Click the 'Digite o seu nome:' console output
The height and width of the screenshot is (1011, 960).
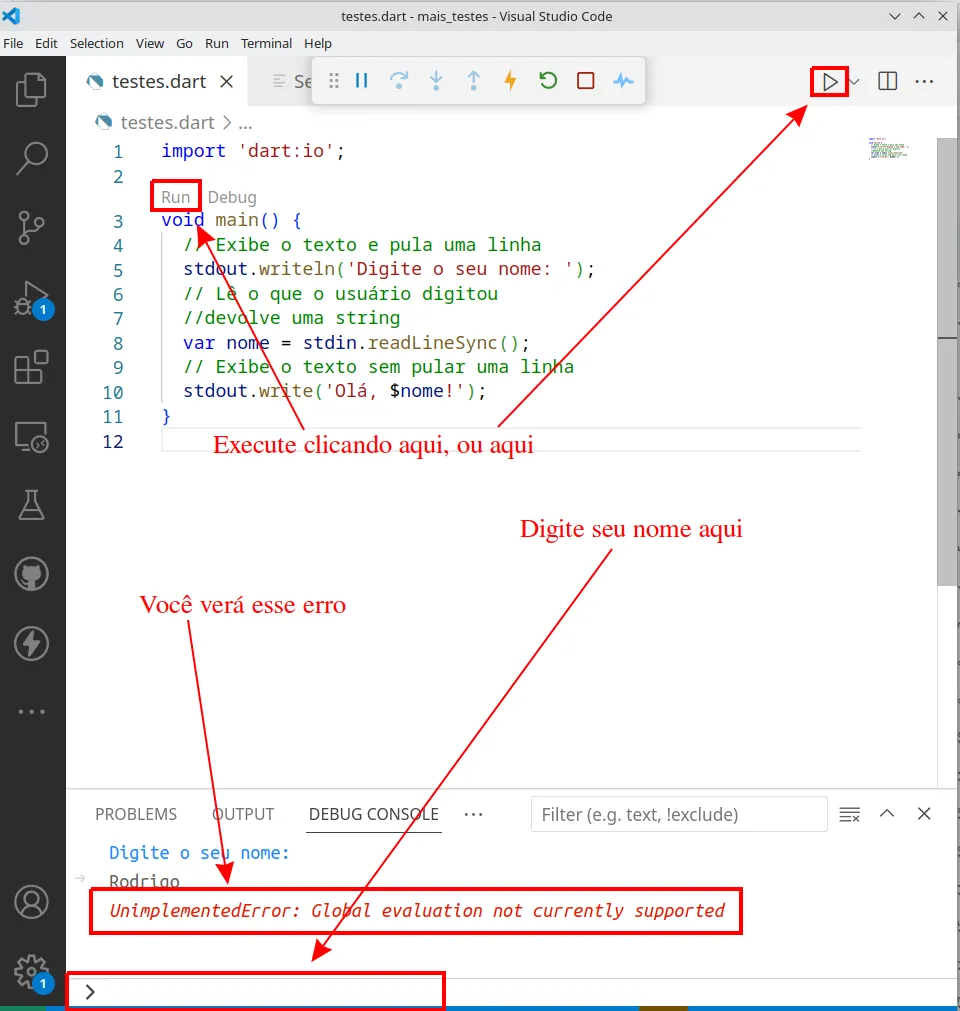[x=199, y=853]
